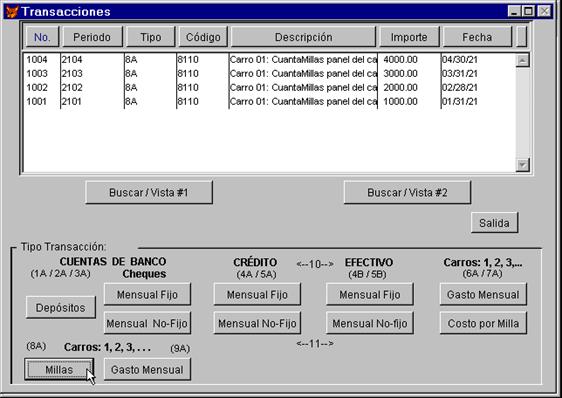Click the vertical scrollbar track of the list

[x=523, y=113]
